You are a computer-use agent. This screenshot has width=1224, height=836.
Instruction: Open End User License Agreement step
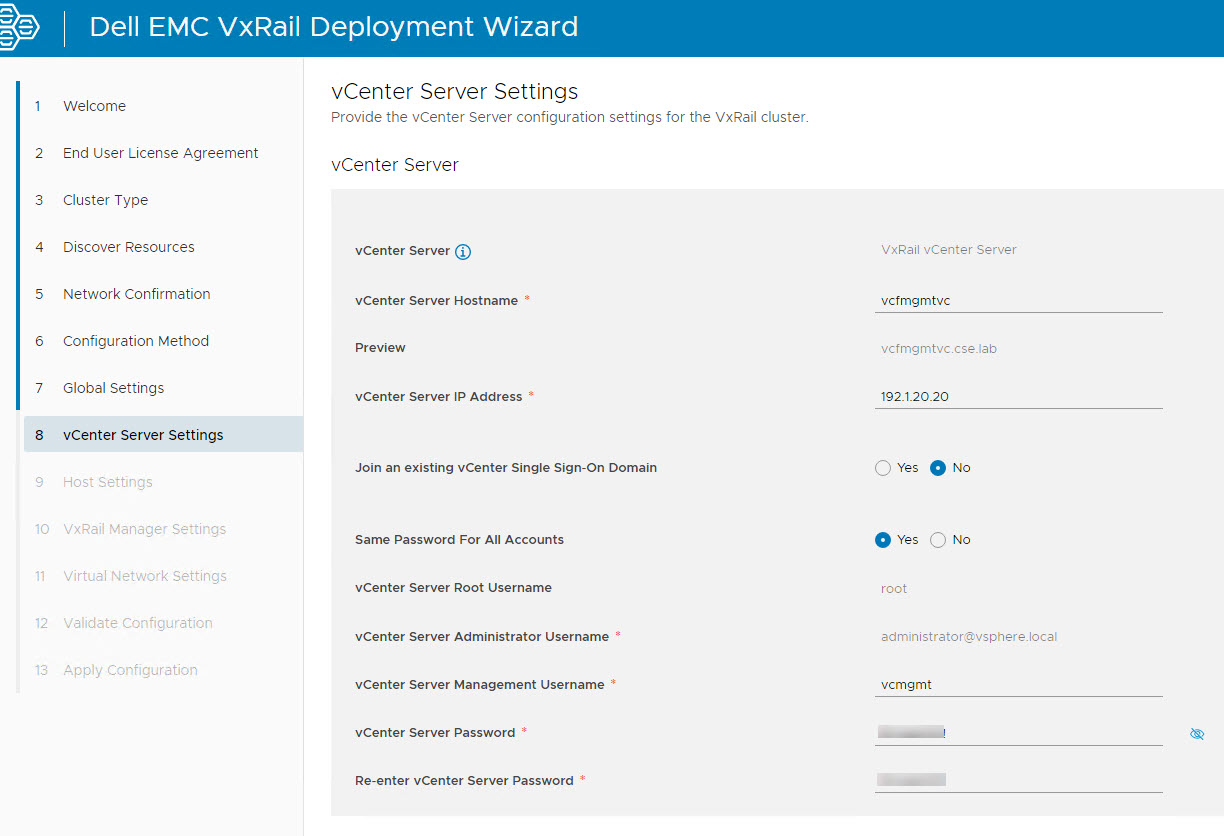pos(160,153)
